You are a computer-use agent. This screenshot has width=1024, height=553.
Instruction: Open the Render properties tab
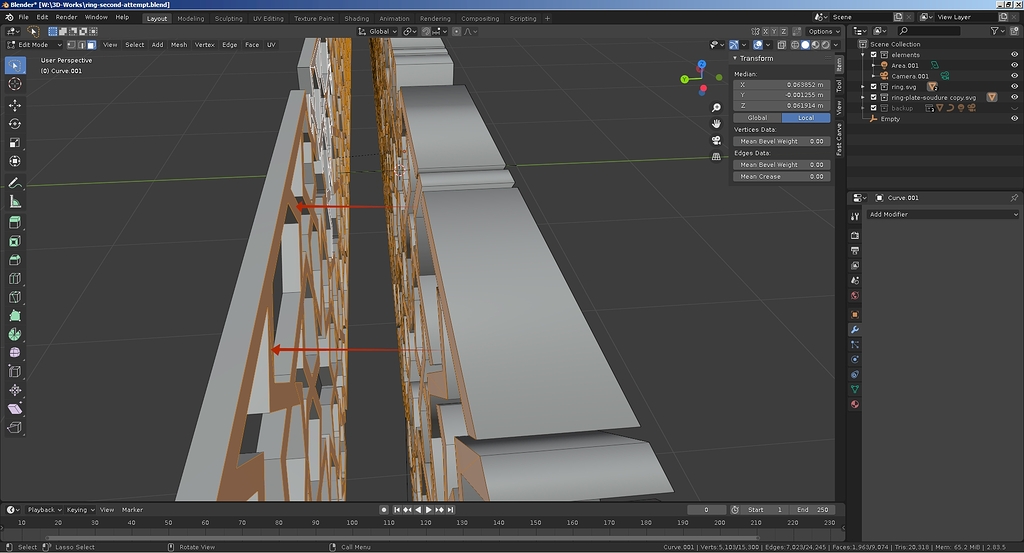pos(855,235)
